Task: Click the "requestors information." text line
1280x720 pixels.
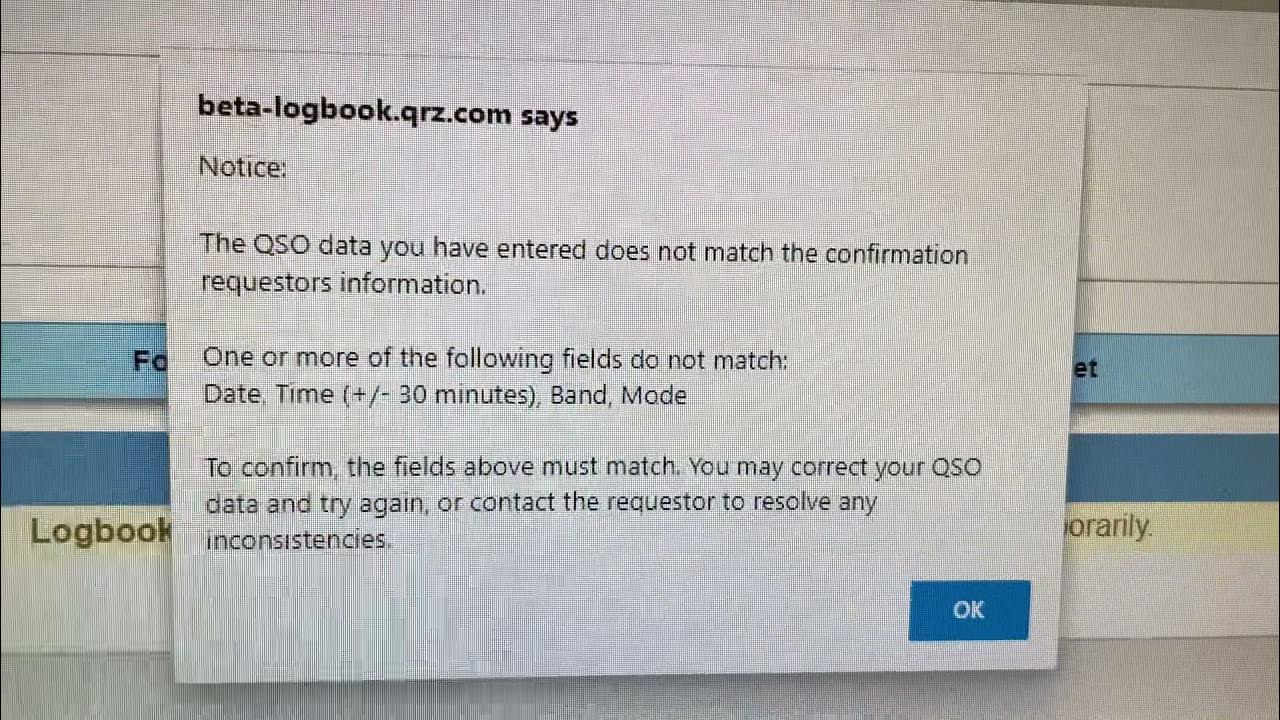Action: click(343, 284)
